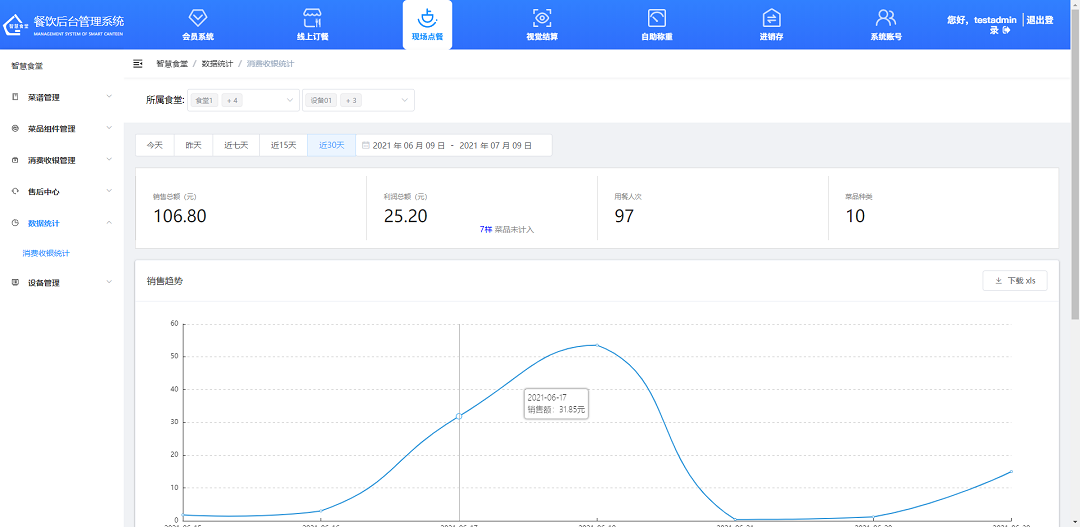The width and height of the screenshot is (1080, 527).
Task: Open the 自助称重 module icon
Action: coord(656,18)
